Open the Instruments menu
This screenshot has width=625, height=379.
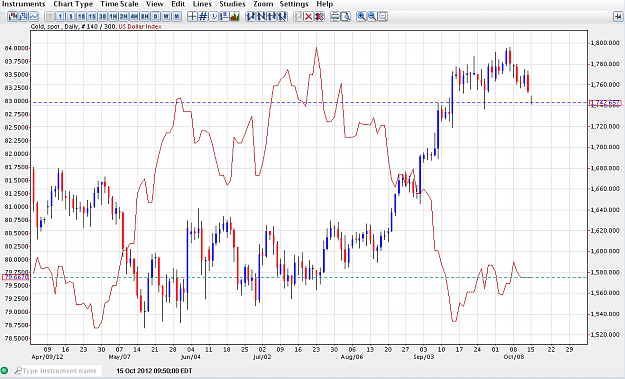click(x=24, y=4)
